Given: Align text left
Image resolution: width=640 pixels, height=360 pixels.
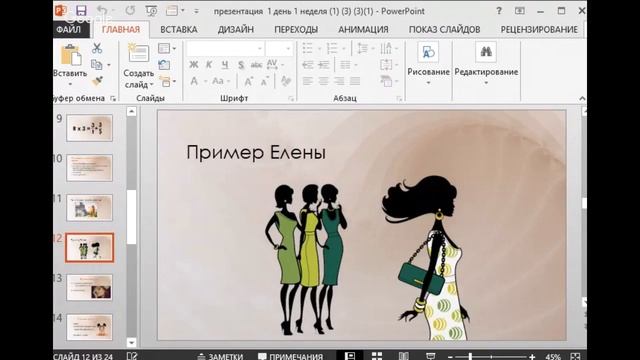Looking at the screenshot, I should click(308, 81).
